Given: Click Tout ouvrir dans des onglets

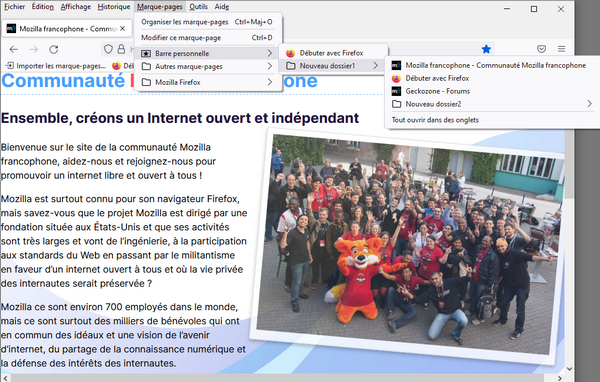Looking at the screenshot, I should pyautogui.click(x=435, y=120).
